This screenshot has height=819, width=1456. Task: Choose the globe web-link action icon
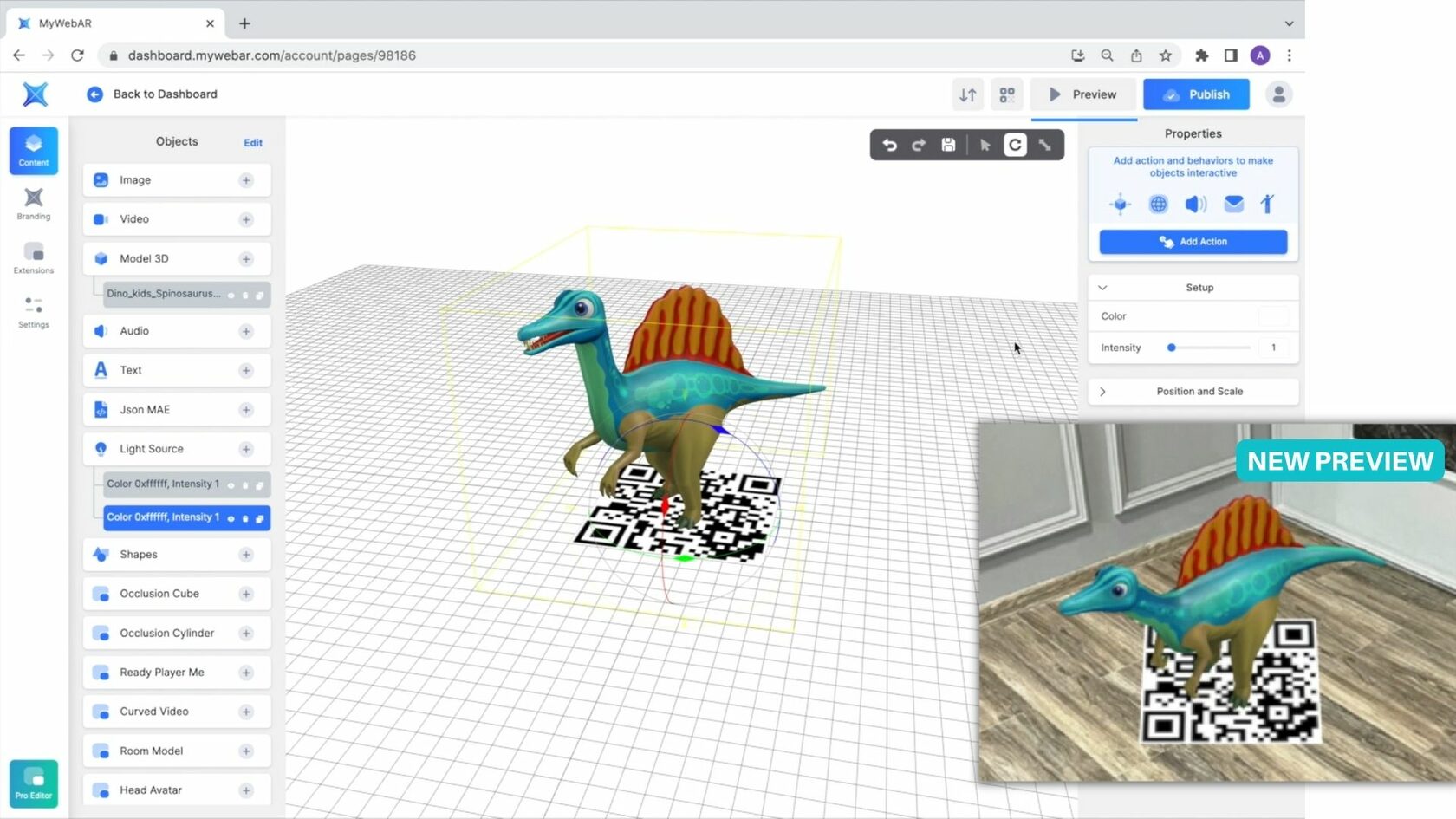click(x=1158, y=204)
